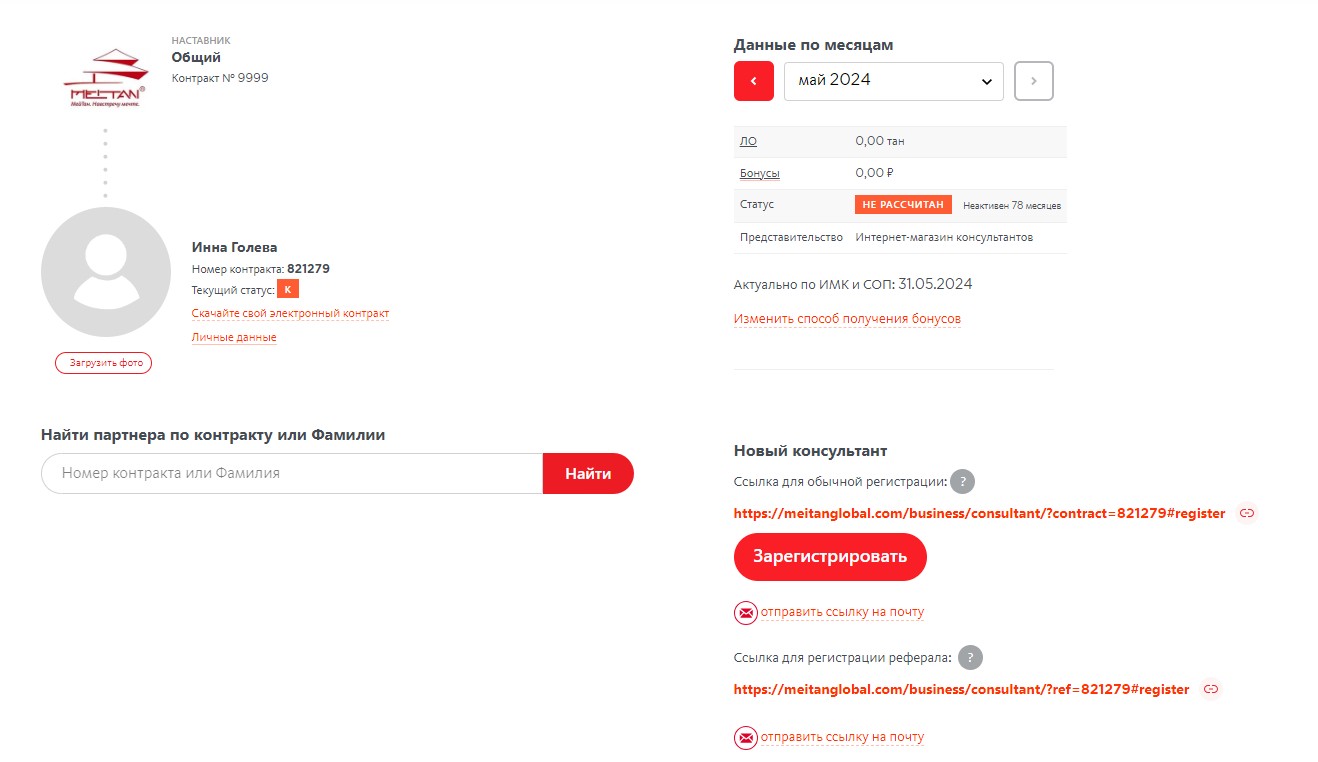Click the help icon for referral registration link

point(970,658)
